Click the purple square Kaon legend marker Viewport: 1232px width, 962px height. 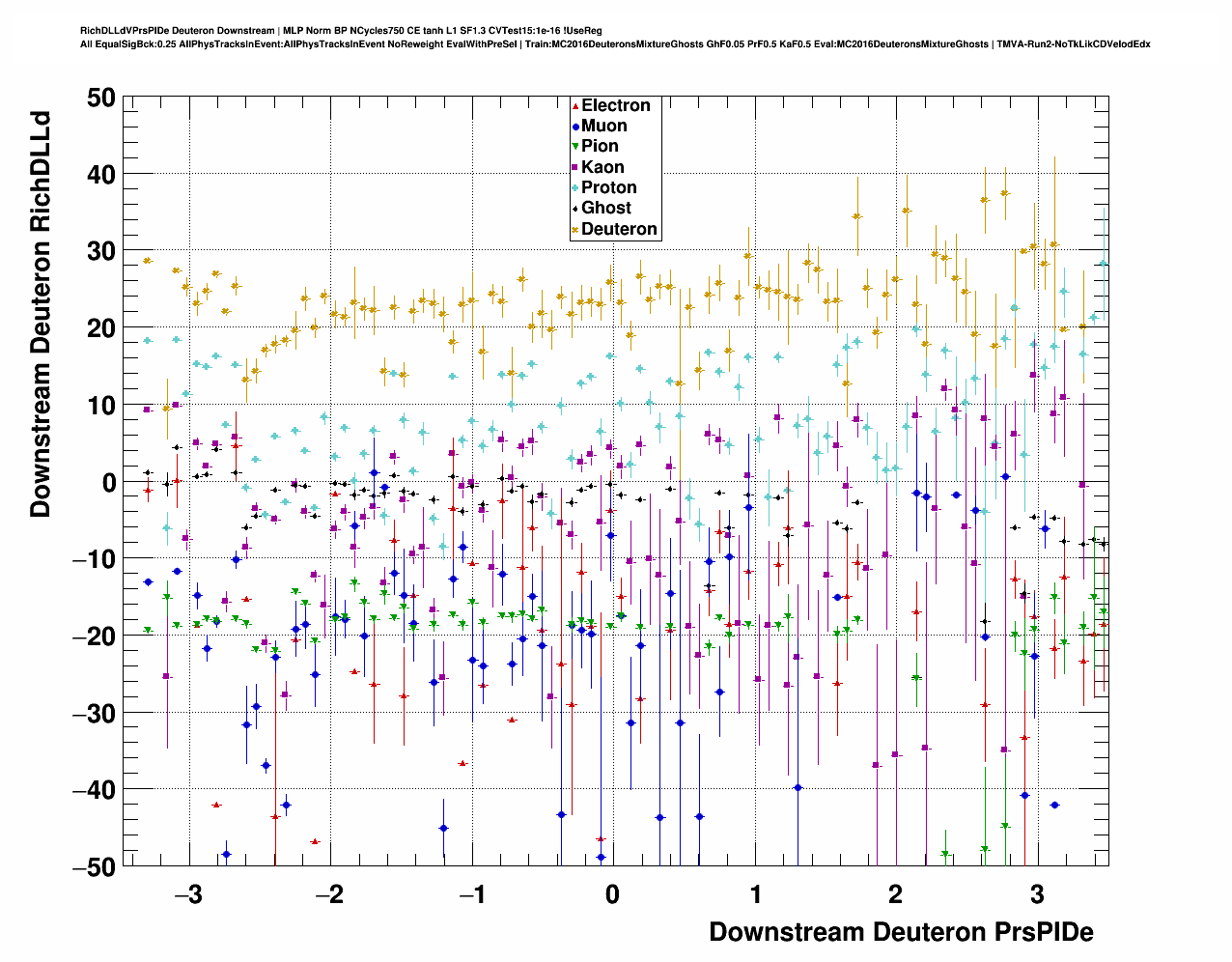click(x=575, y=168)
